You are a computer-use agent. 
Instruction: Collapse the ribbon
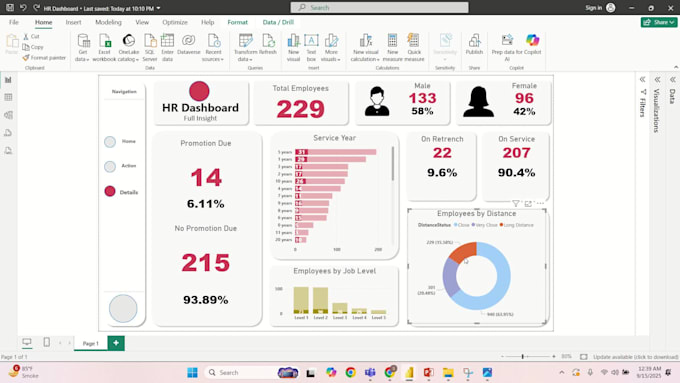point(676,67)
